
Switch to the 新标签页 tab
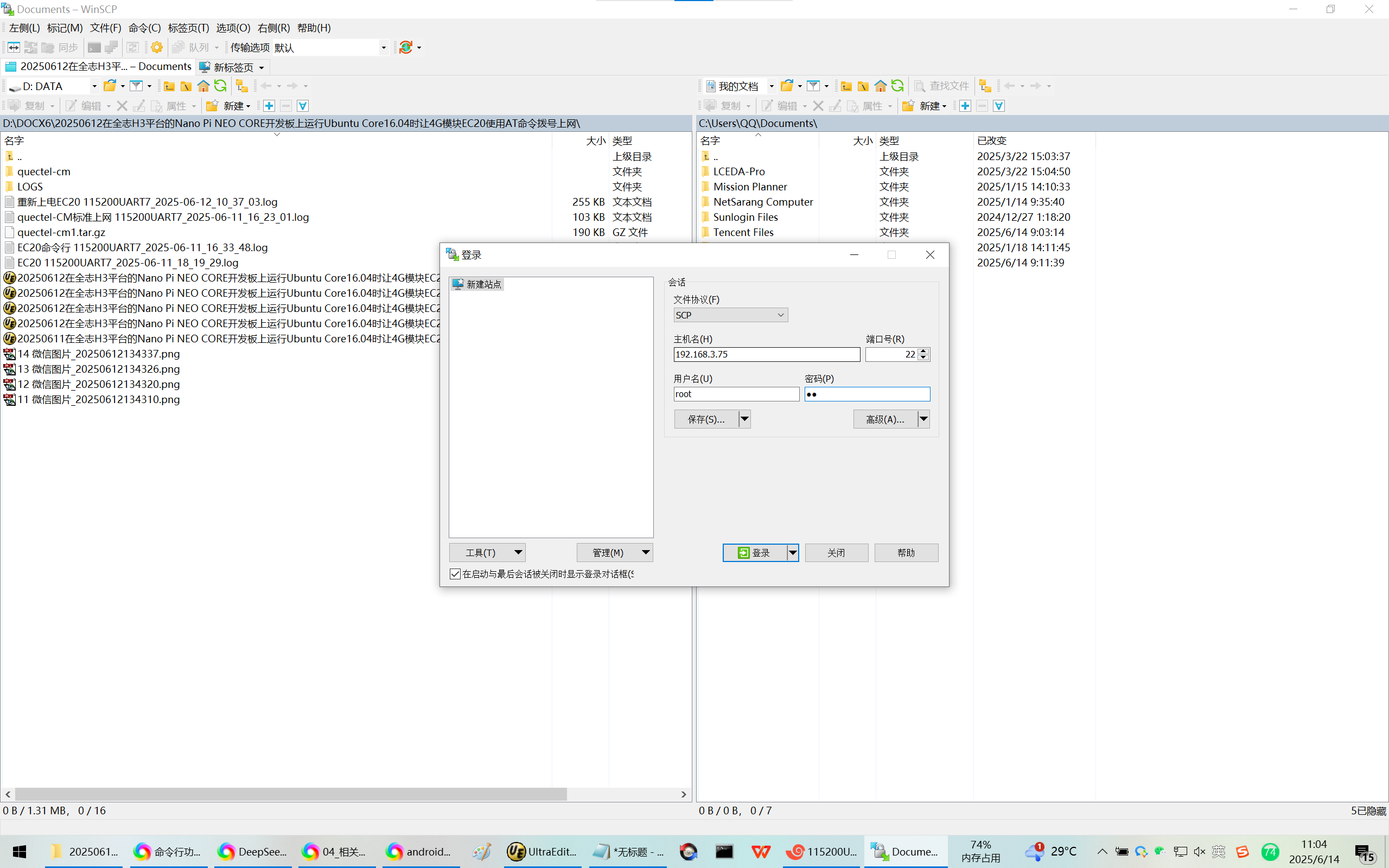click(232, 67)
